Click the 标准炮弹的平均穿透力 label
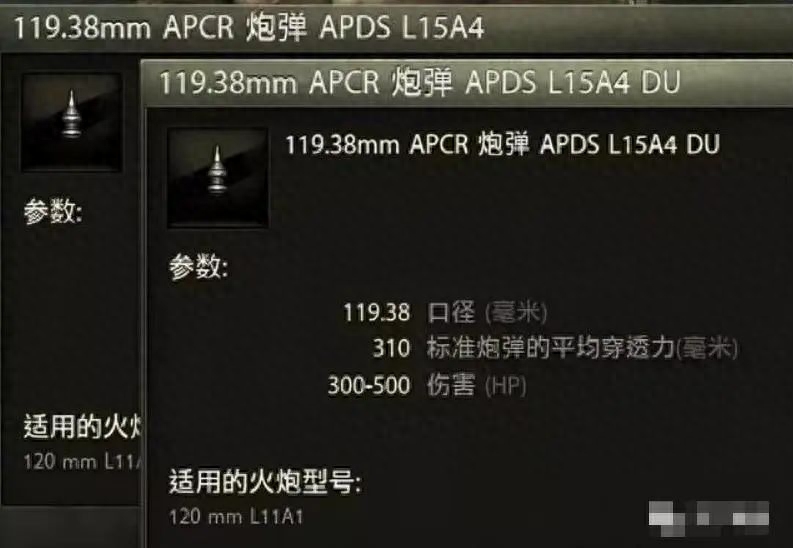 [551, 348]
